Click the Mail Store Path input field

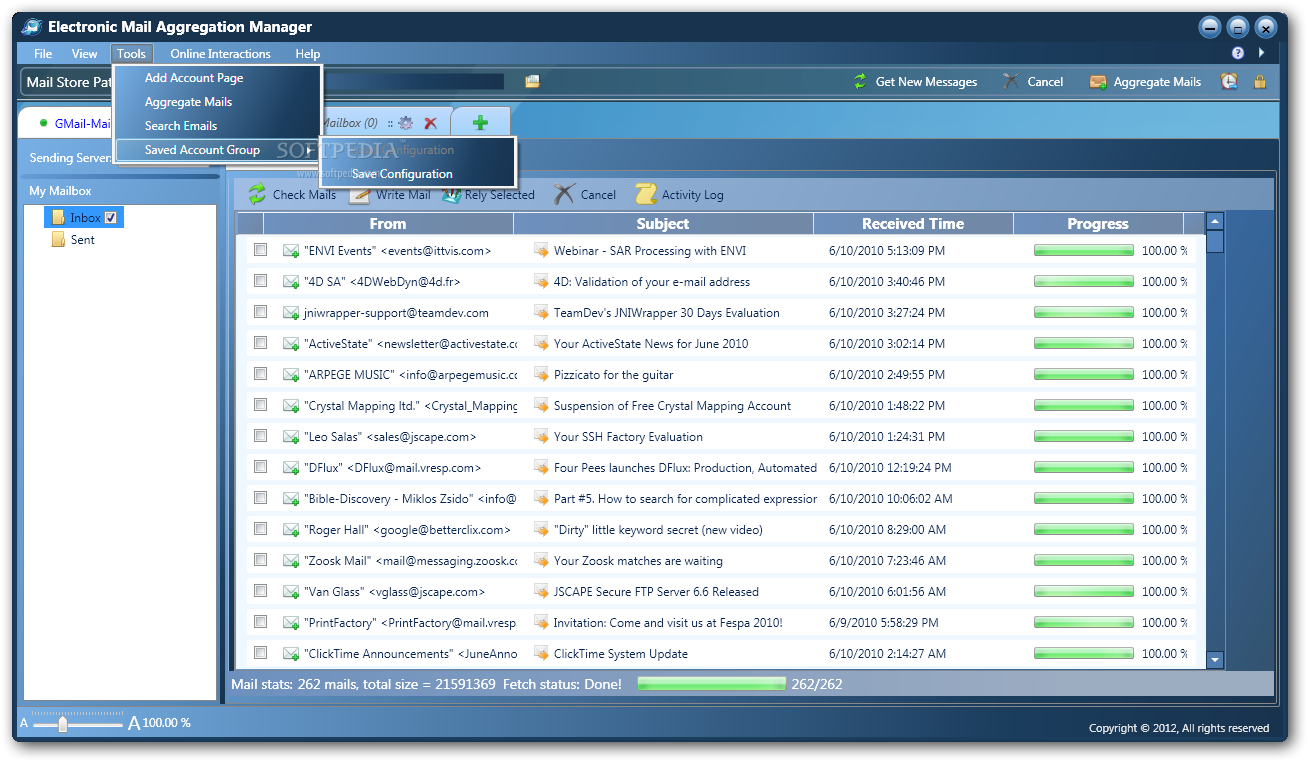point(412,82)
